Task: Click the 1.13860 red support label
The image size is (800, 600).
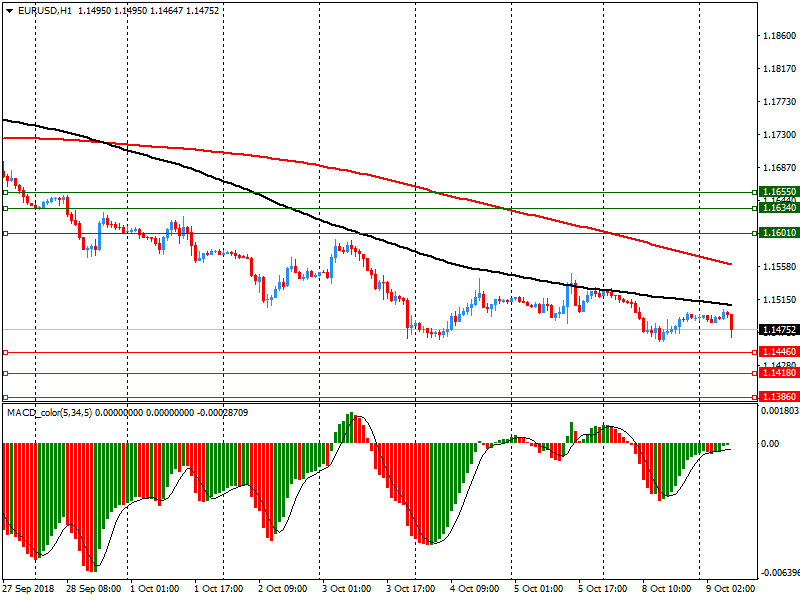Action: pos(778,397)
